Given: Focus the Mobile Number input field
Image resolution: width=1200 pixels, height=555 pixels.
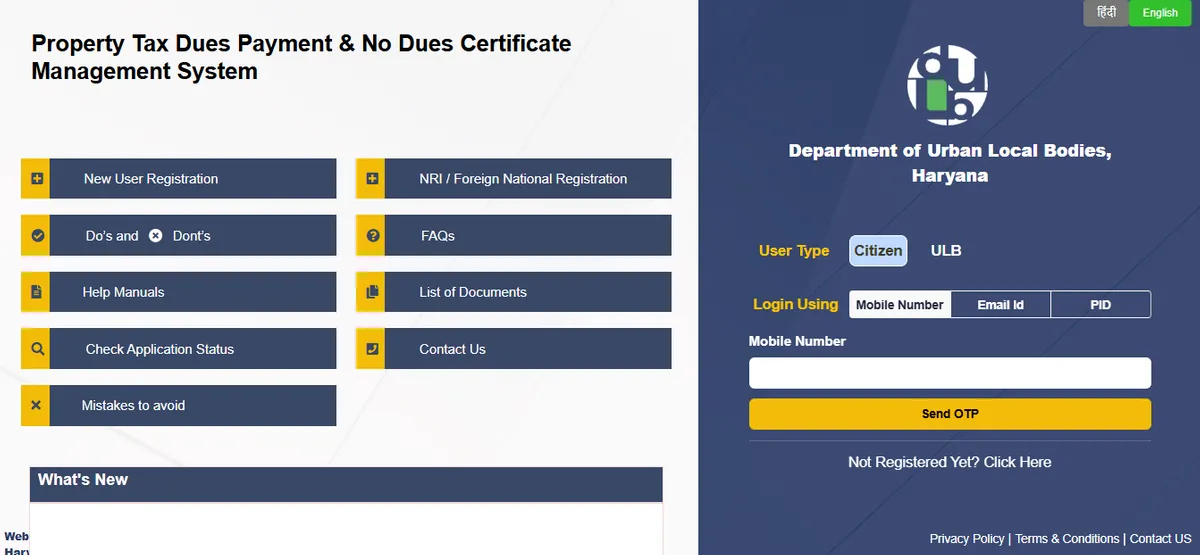Looking at the screenshot, I should click(949, 373).
